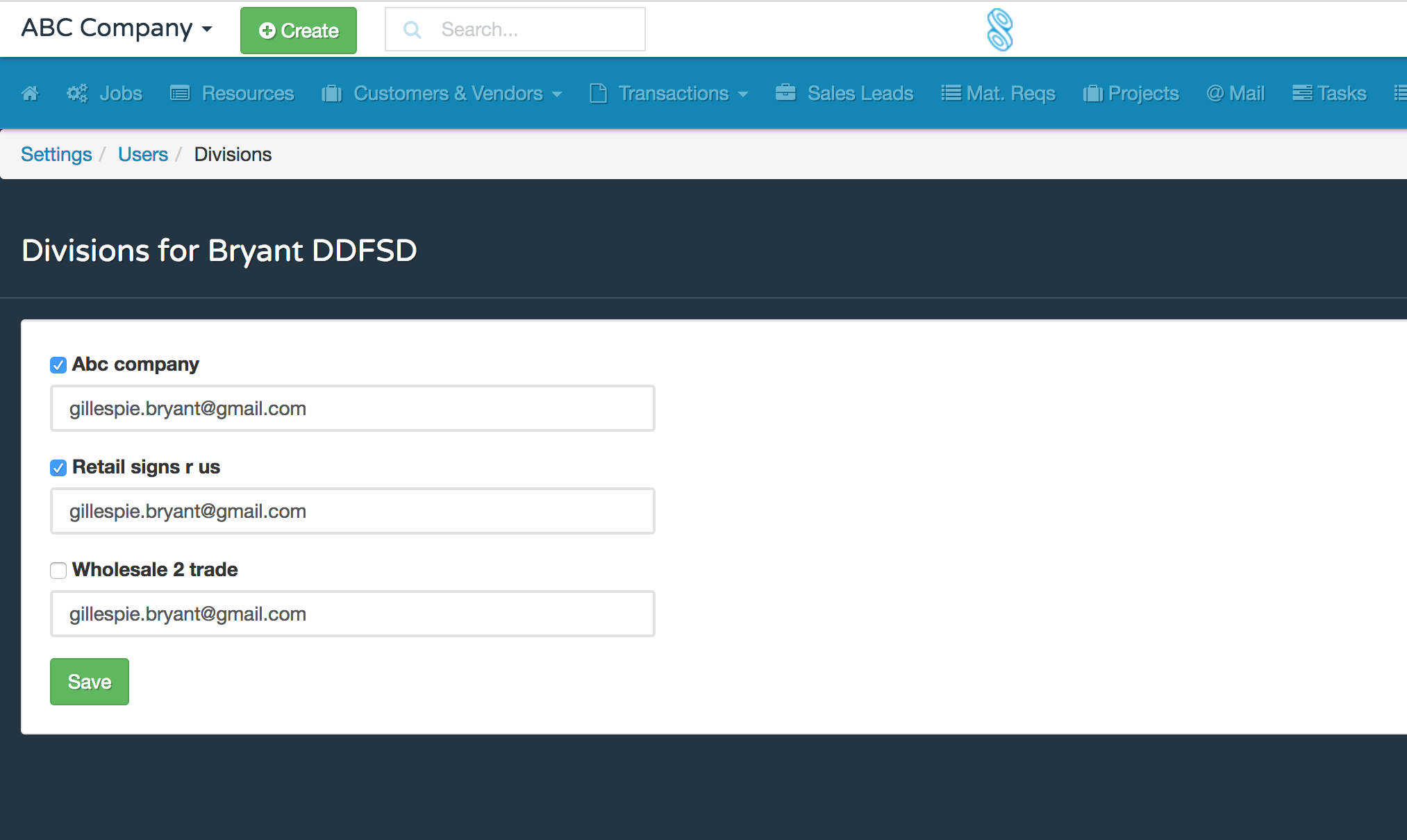Click the Tasks list icon
The height and width of the screenshot is (840, 1407).
click(x=1302, y=93)
